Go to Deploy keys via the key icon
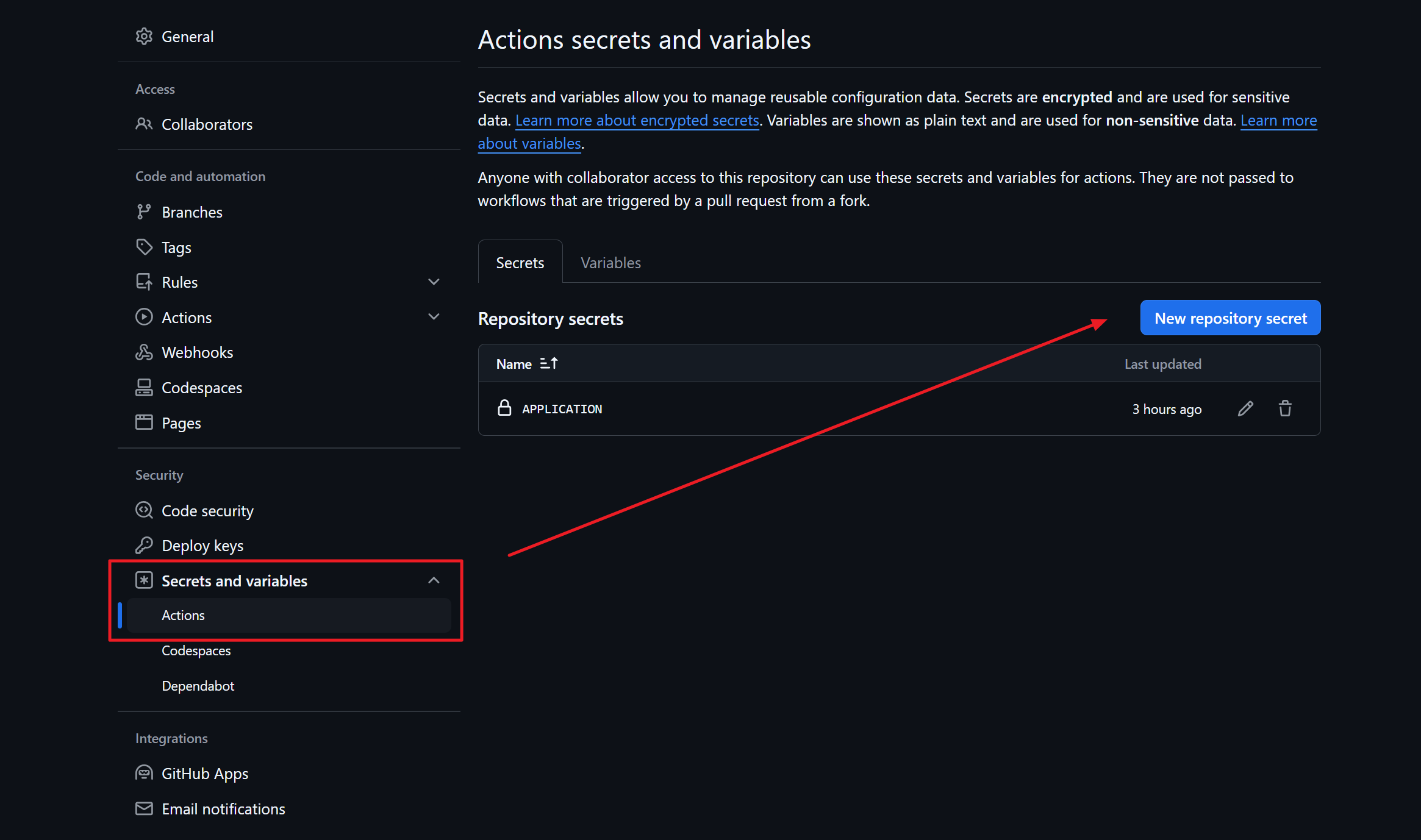Image resolution: width=1421 pixels, height=840 pixels. click(x=144, y=546)
